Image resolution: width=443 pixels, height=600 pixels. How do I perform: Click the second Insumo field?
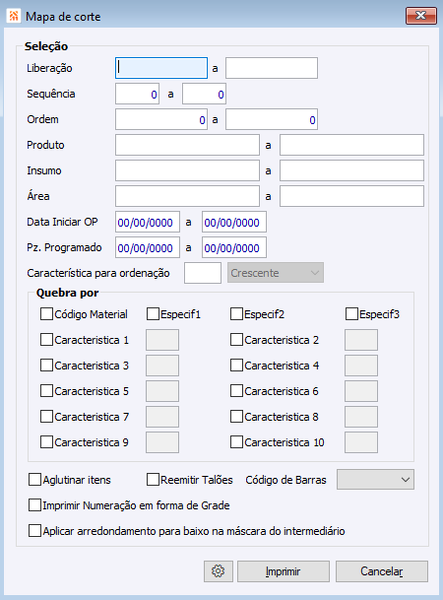pos(352,171)
